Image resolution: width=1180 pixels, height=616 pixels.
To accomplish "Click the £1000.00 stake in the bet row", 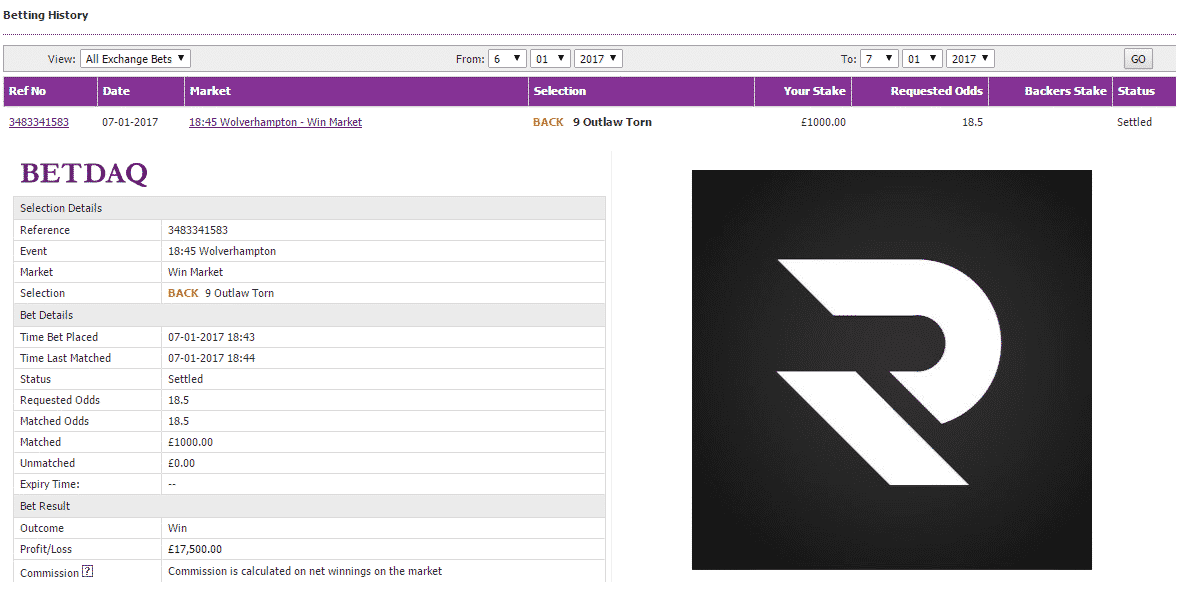I will pyautogui.click(x=823, y=122).
